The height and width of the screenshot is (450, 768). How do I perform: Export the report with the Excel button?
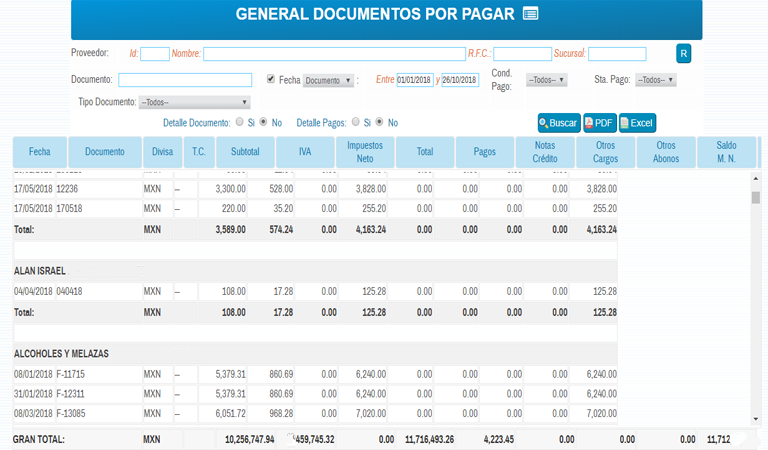[x=637, y=123]
